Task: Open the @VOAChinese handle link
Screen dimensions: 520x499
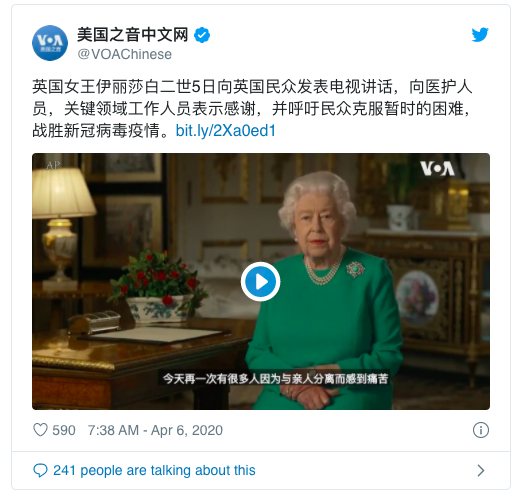Action: coord(125,54)
